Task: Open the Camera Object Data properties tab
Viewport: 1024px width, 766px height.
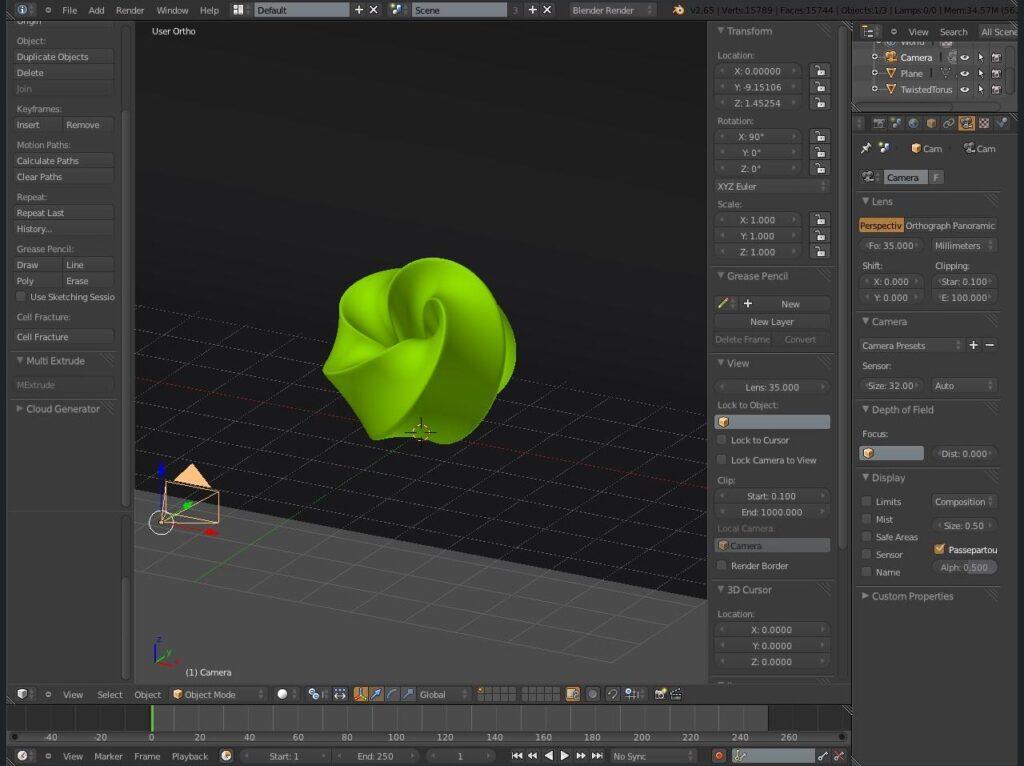Action: click(967, 123)
